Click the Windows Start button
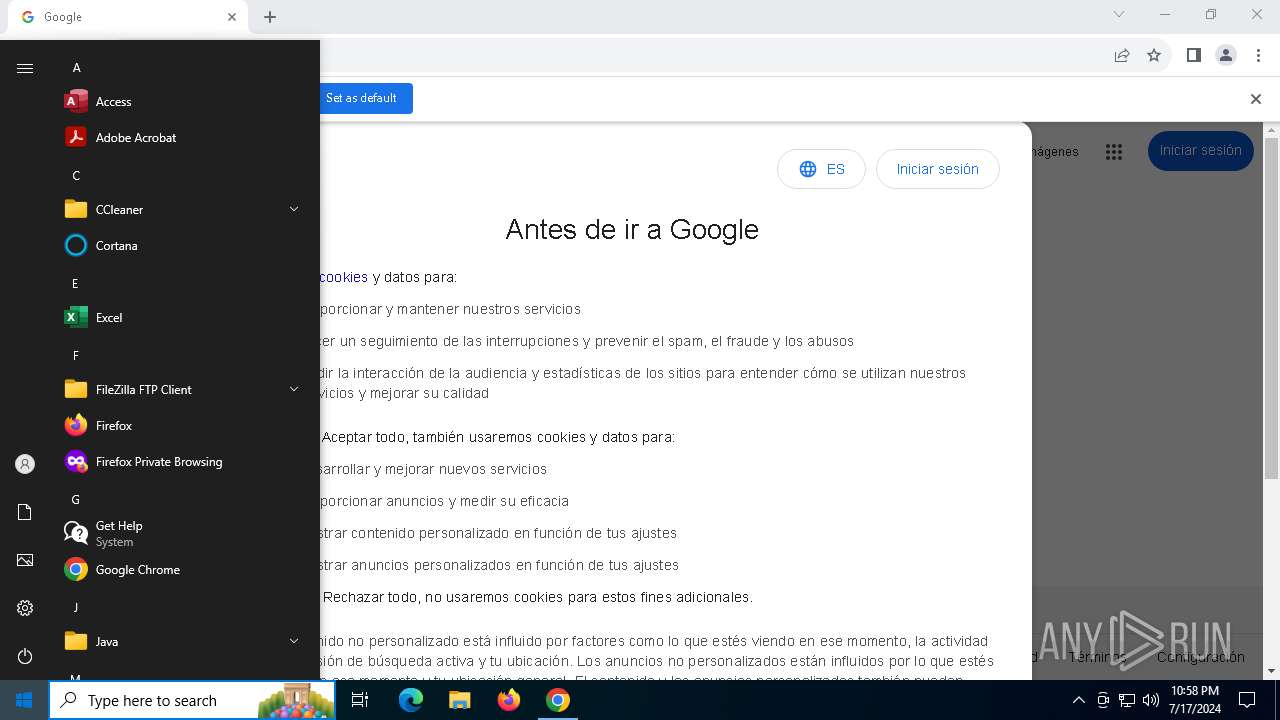This screenshot has width=1280, height=720. pyautogui.click(x=24, y=700)
